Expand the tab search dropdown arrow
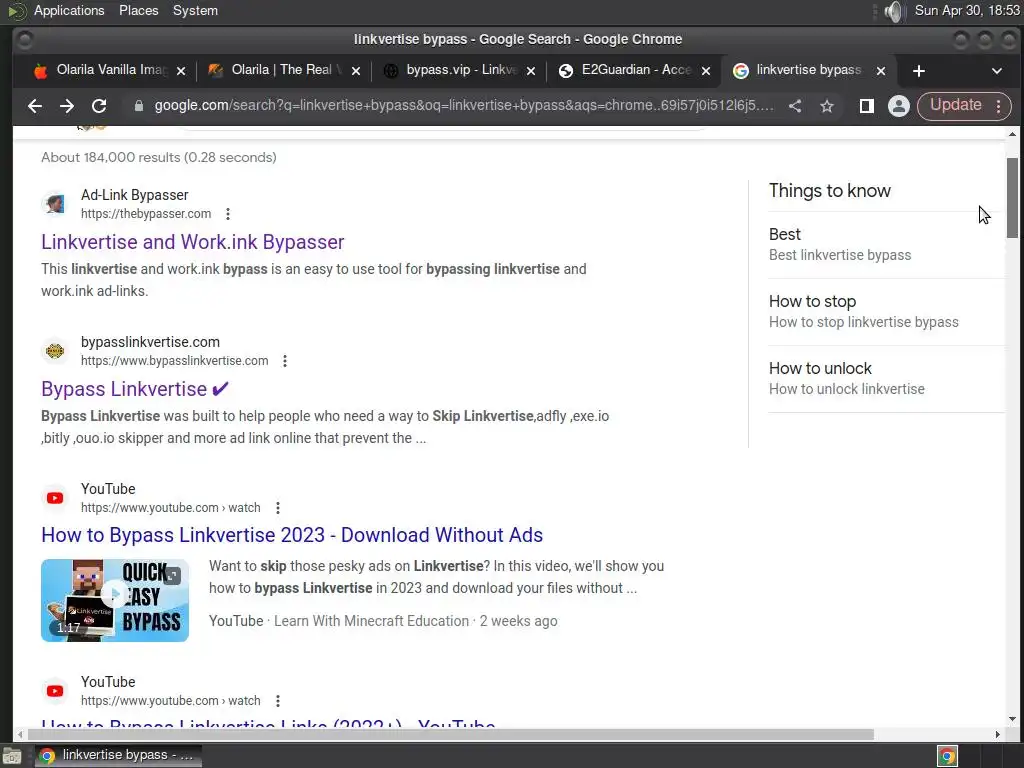The height and width of the screenshot is (768, 1024). 997,71
